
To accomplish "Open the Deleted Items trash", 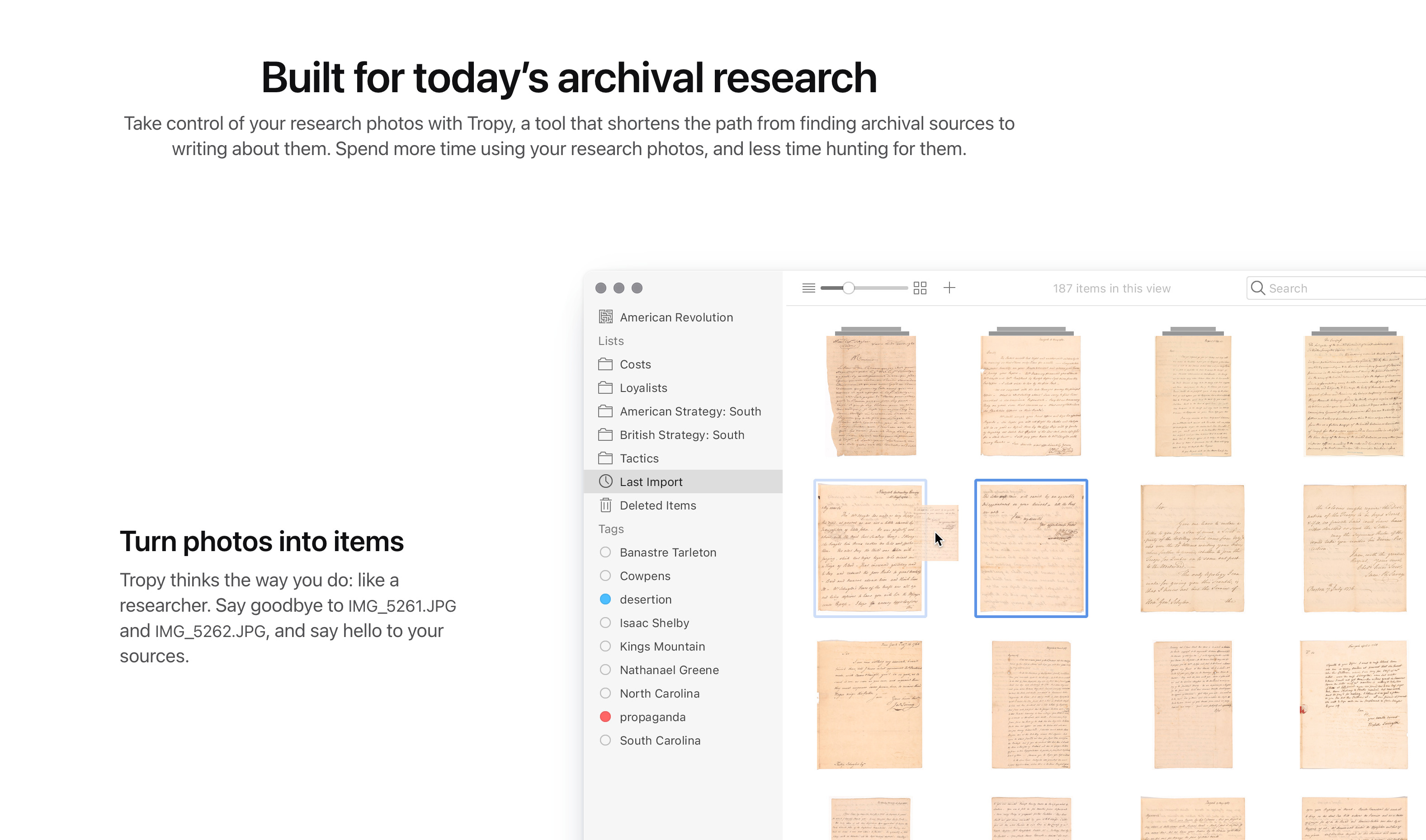I will 657,505.
